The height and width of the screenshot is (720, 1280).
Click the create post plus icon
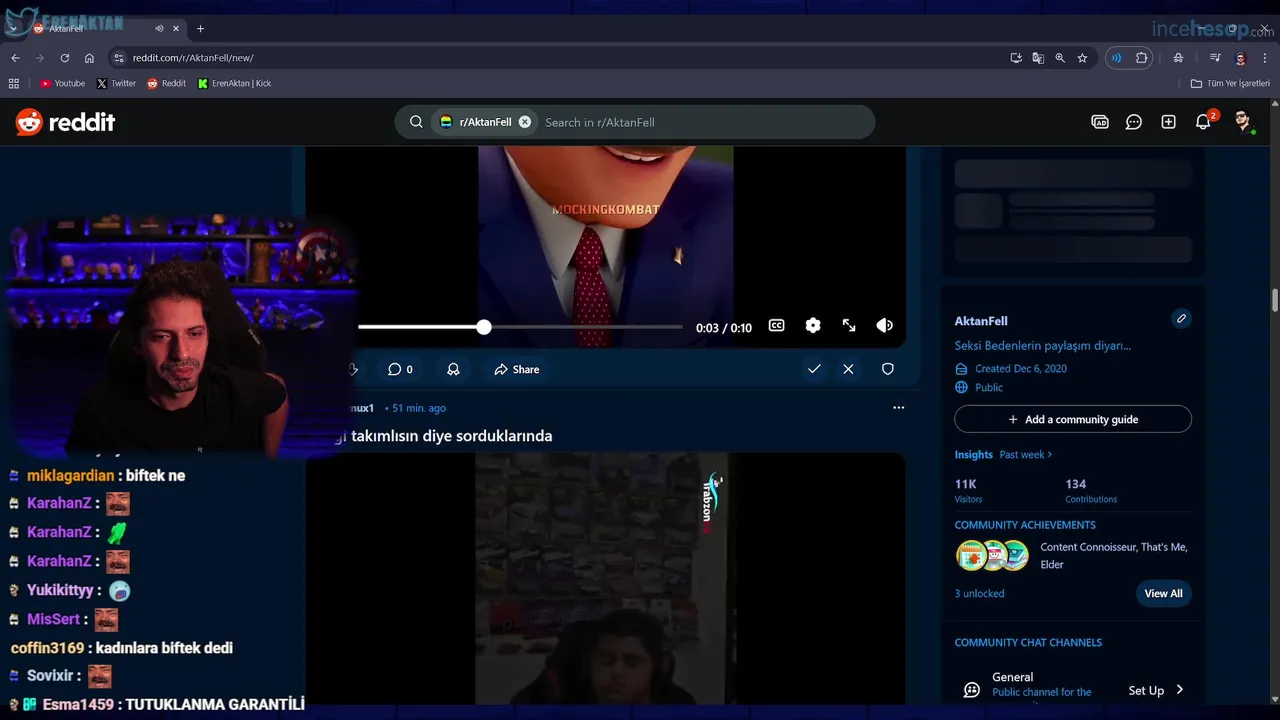1168,122
